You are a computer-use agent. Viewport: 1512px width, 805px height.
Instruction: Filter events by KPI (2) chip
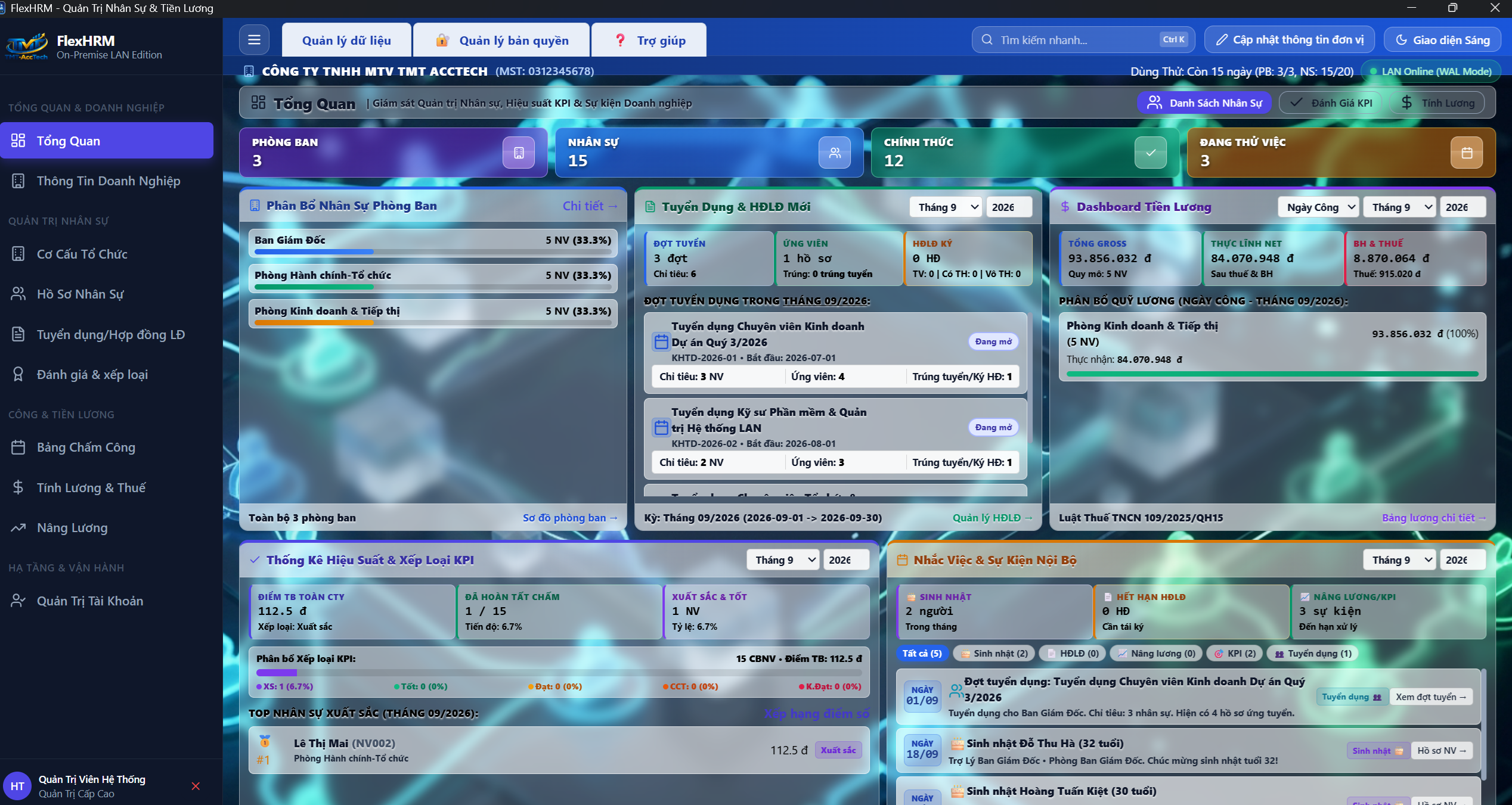(1235, 653)
